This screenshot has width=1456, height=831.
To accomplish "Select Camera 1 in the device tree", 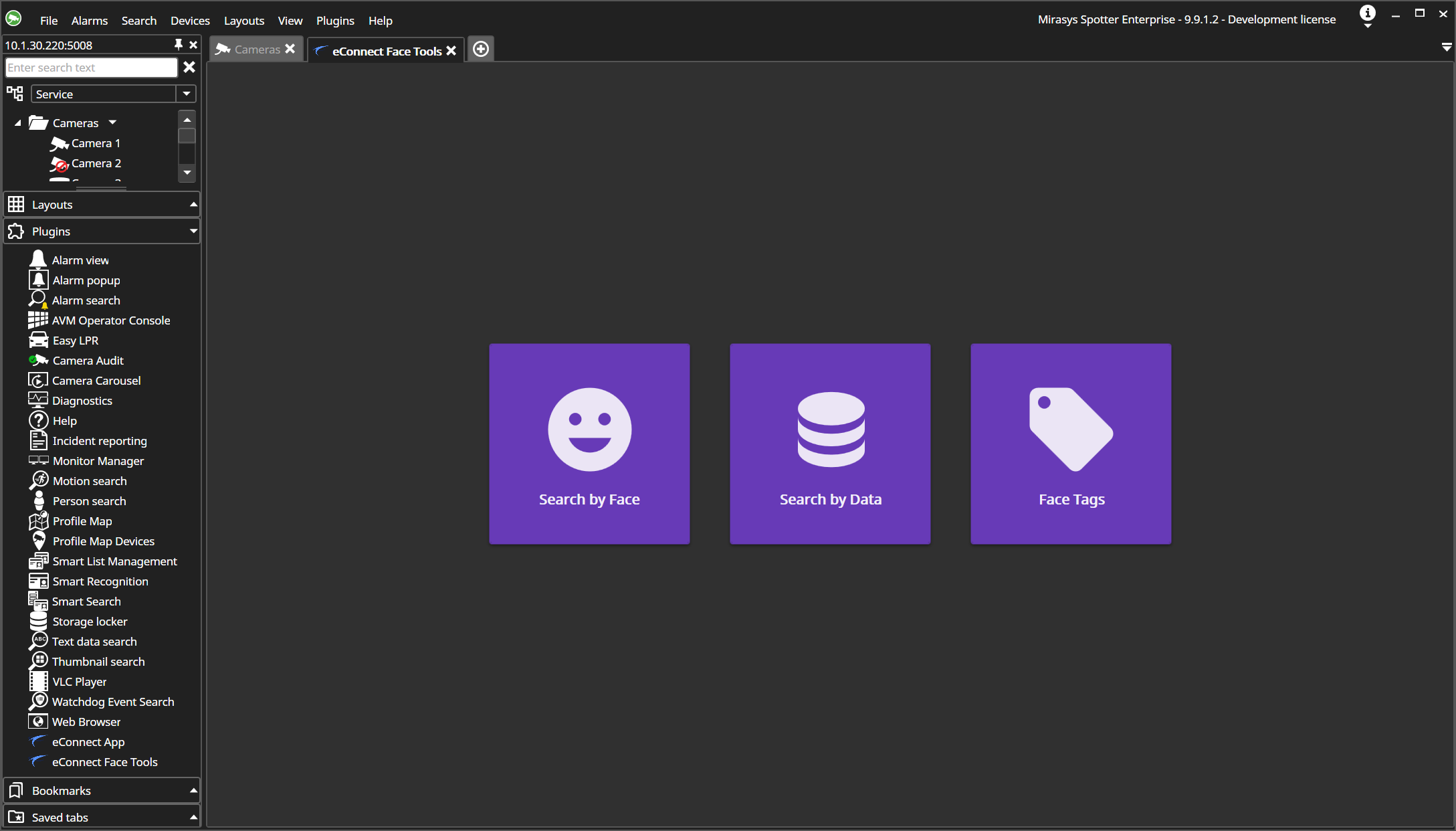I will pyautogui.click(x=96, y=143).
